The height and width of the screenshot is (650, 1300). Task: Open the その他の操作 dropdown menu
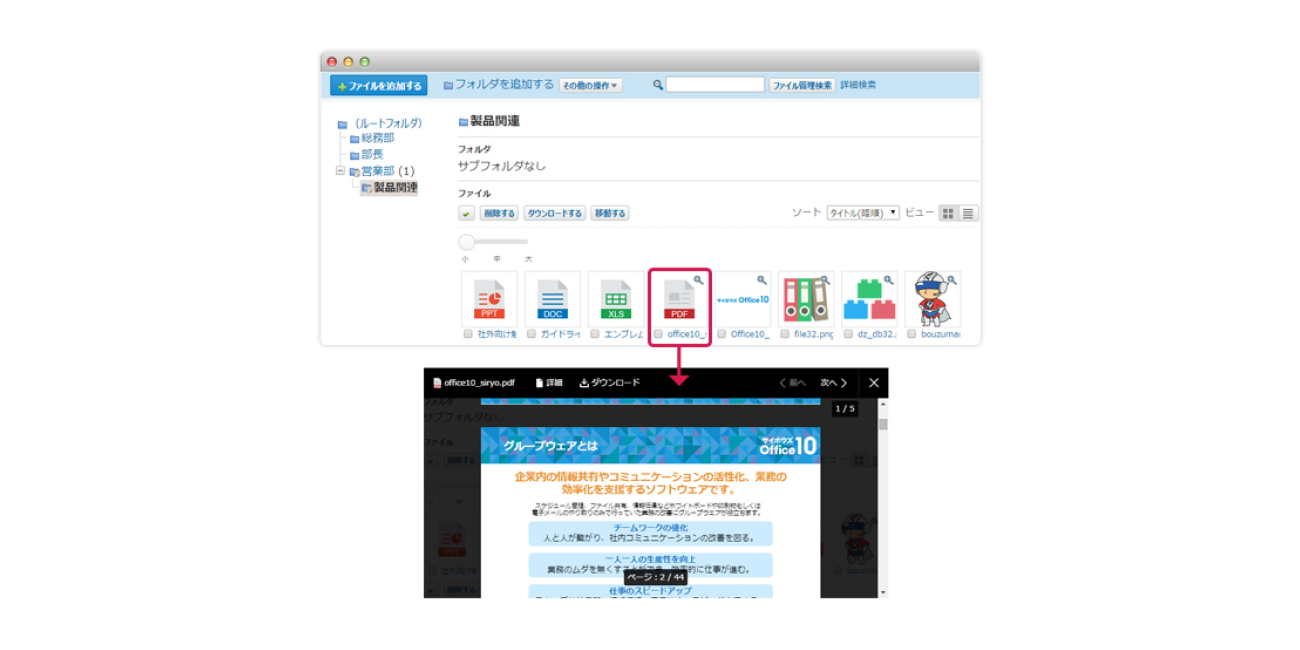point(590,86)
